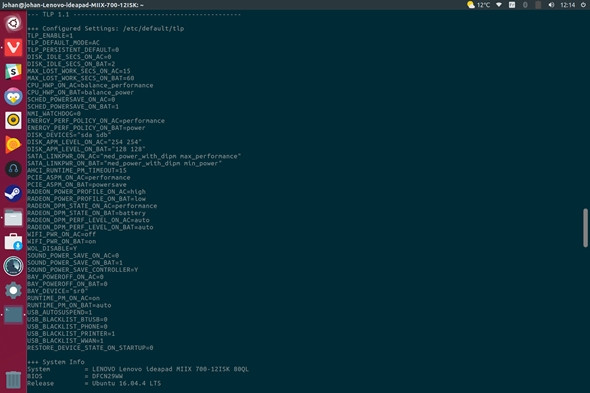Click the line TLP_DEFAULT_MODE=AC
590x393 pixels.
click(64, 43)
